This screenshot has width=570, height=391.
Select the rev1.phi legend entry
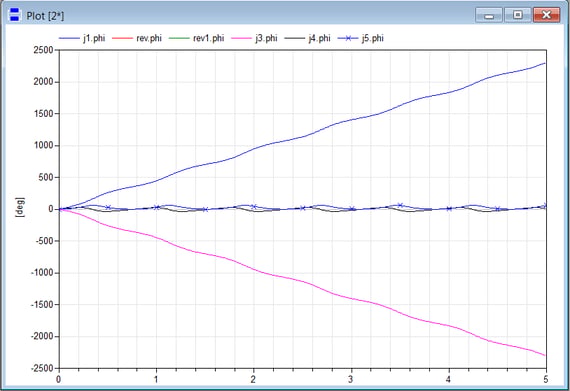tap(197, 38)
